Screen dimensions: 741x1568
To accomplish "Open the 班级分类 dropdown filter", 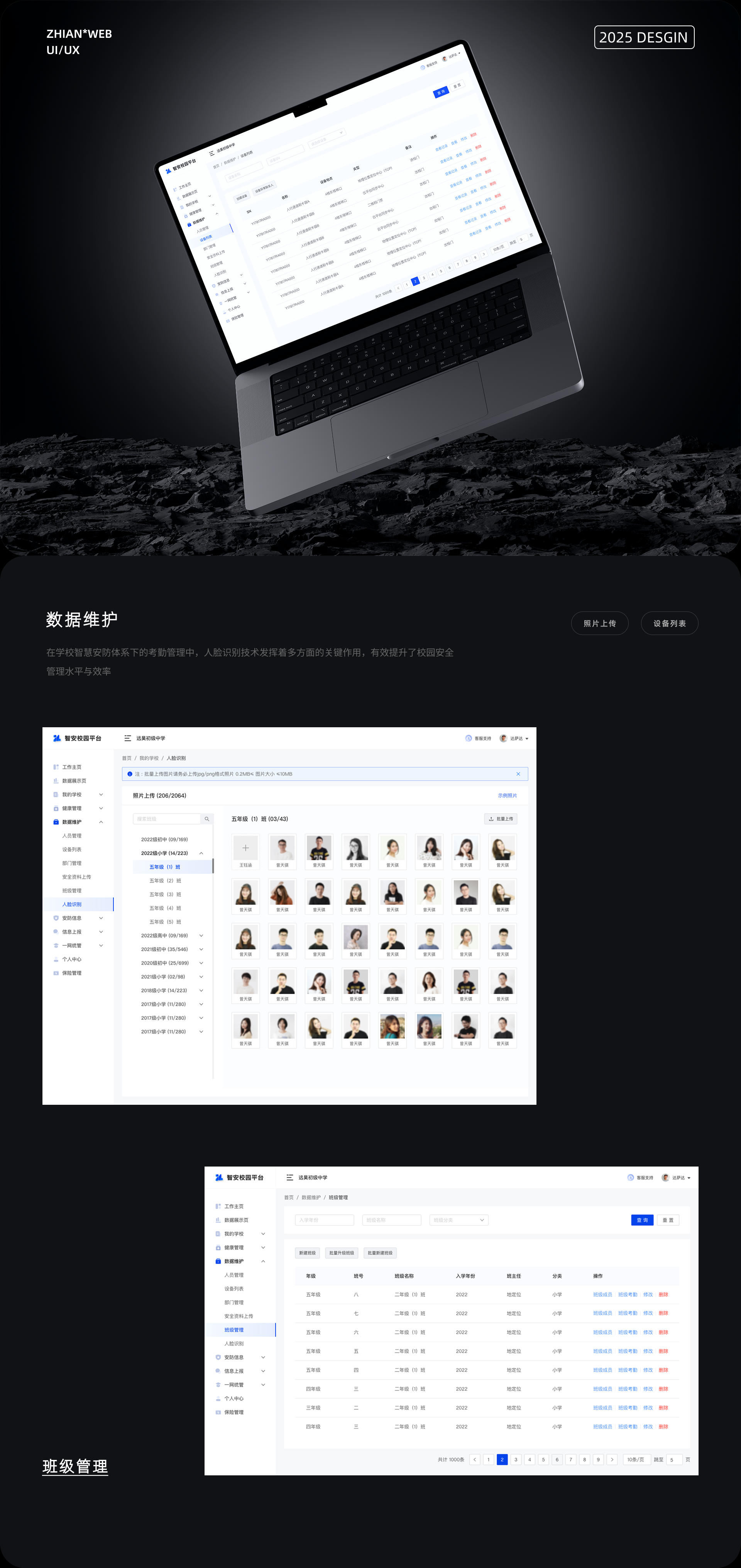I will pos(459,1220).
